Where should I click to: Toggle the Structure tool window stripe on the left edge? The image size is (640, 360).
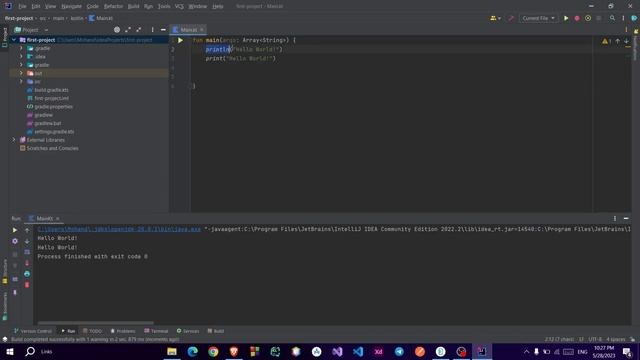pos(4,271)
